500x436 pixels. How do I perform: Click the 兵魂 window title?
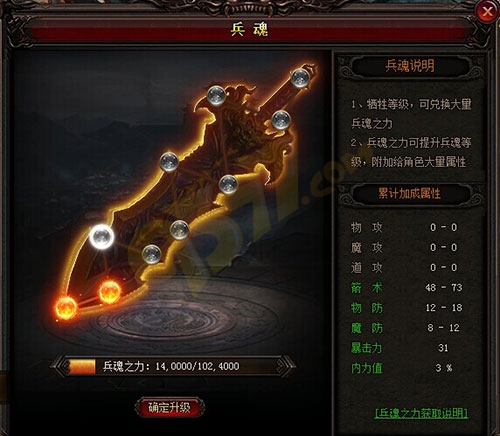pos(249,30)
